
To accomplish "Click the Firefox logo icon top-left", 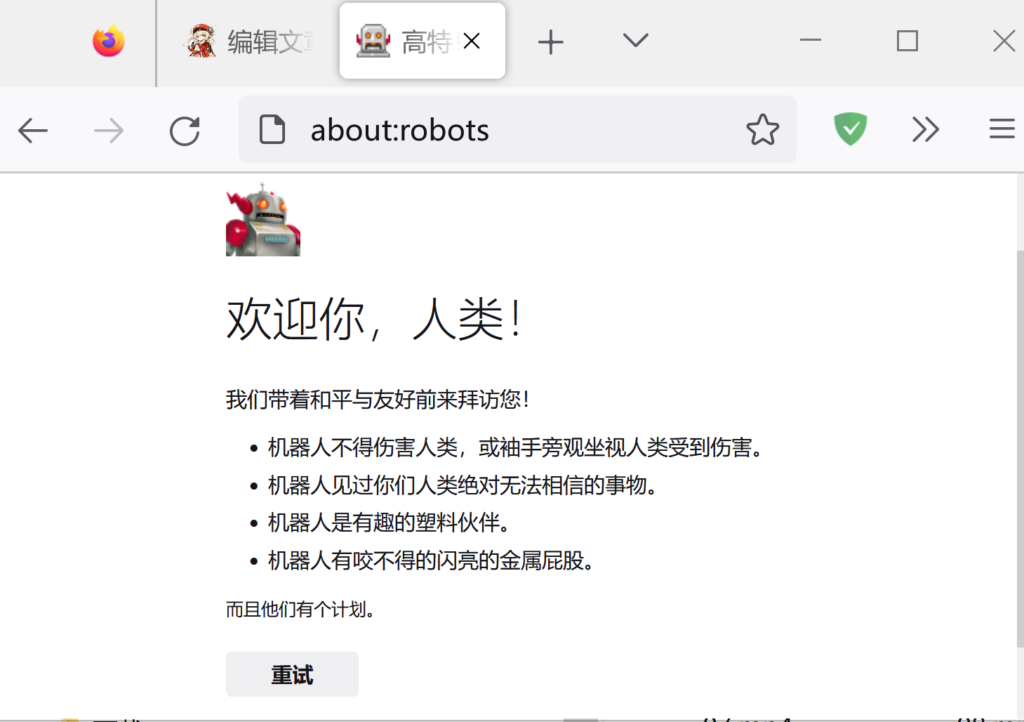I will [x=107, y=41].
